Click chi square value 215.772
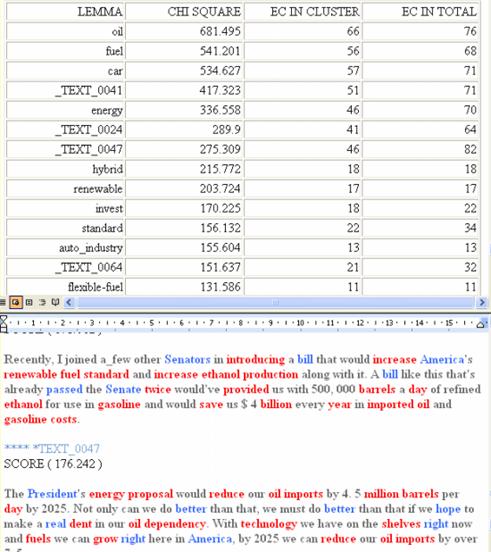Screen dimensions: 491x552 pos(220,169)
